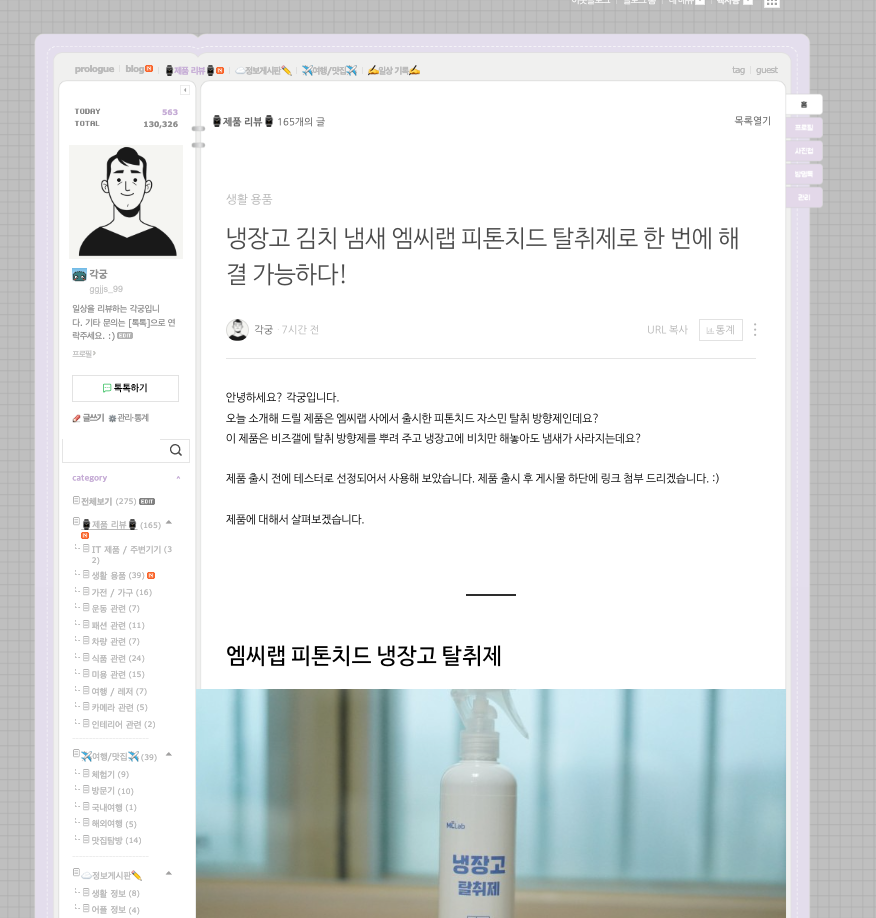Open 관리·통계 gear link

coord(129,418)
